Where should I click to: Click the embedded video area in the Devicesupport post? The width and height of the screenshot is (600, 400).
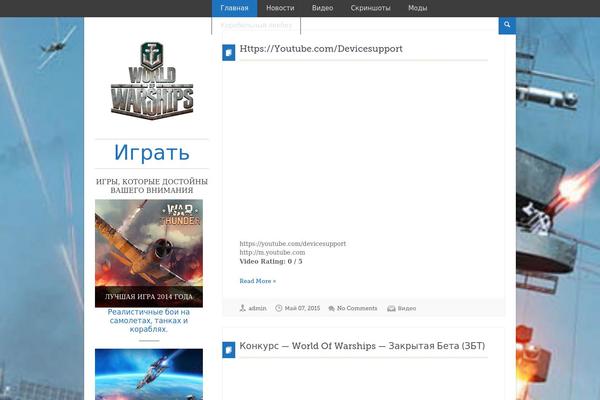click(x=363, y=151)
